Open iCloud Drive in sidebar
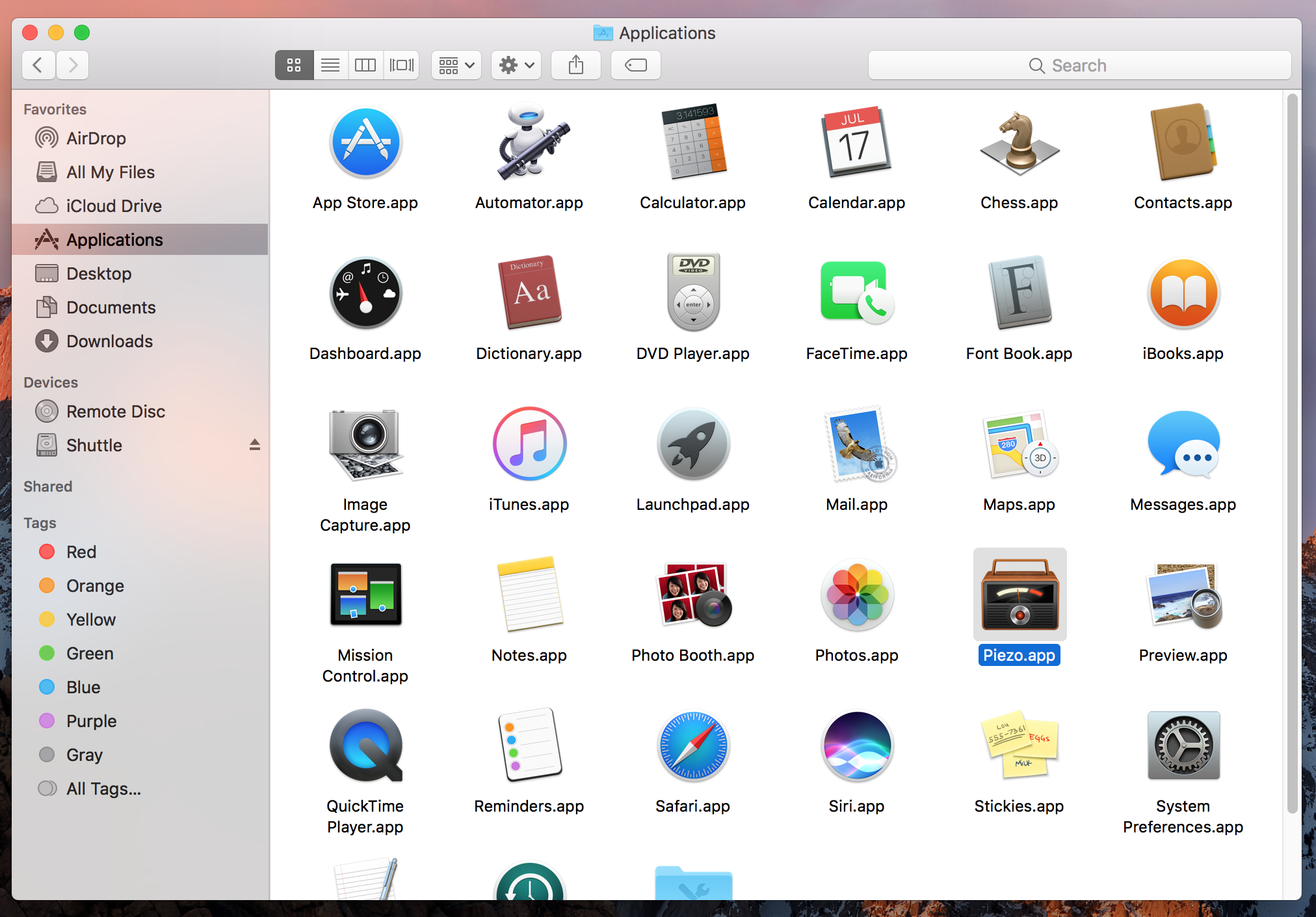The image size is (1316, 917). 140,206
